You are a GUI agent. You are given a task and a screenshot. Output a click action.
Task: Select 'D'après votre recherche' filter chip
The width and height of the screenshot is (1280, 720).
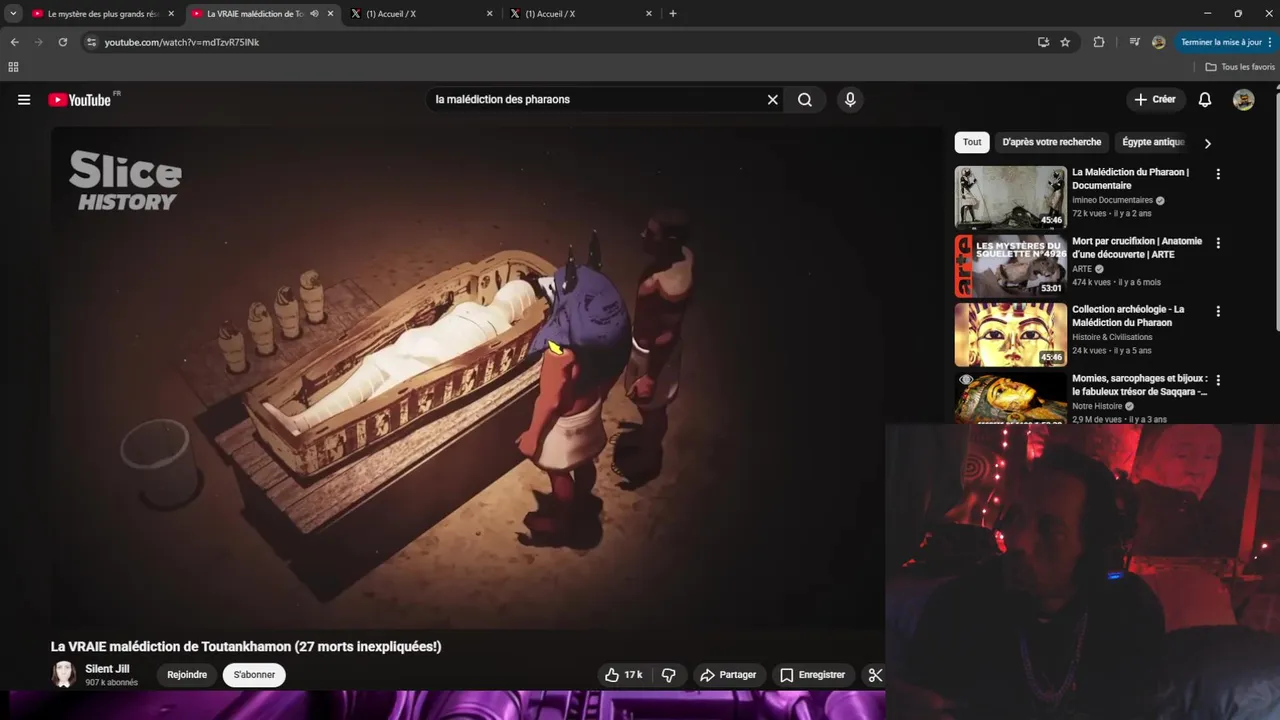[1051, 142]
